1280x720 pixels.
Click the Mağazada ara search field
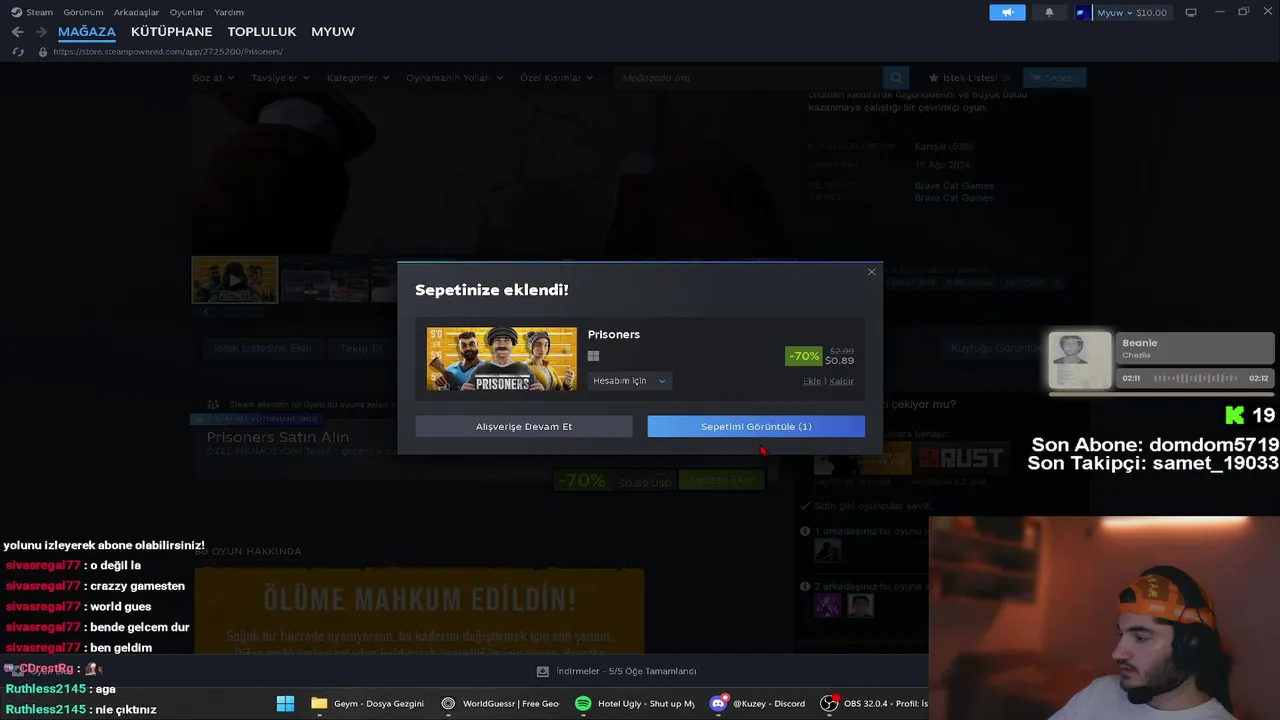pyautogui.click(x=748, y=78)
